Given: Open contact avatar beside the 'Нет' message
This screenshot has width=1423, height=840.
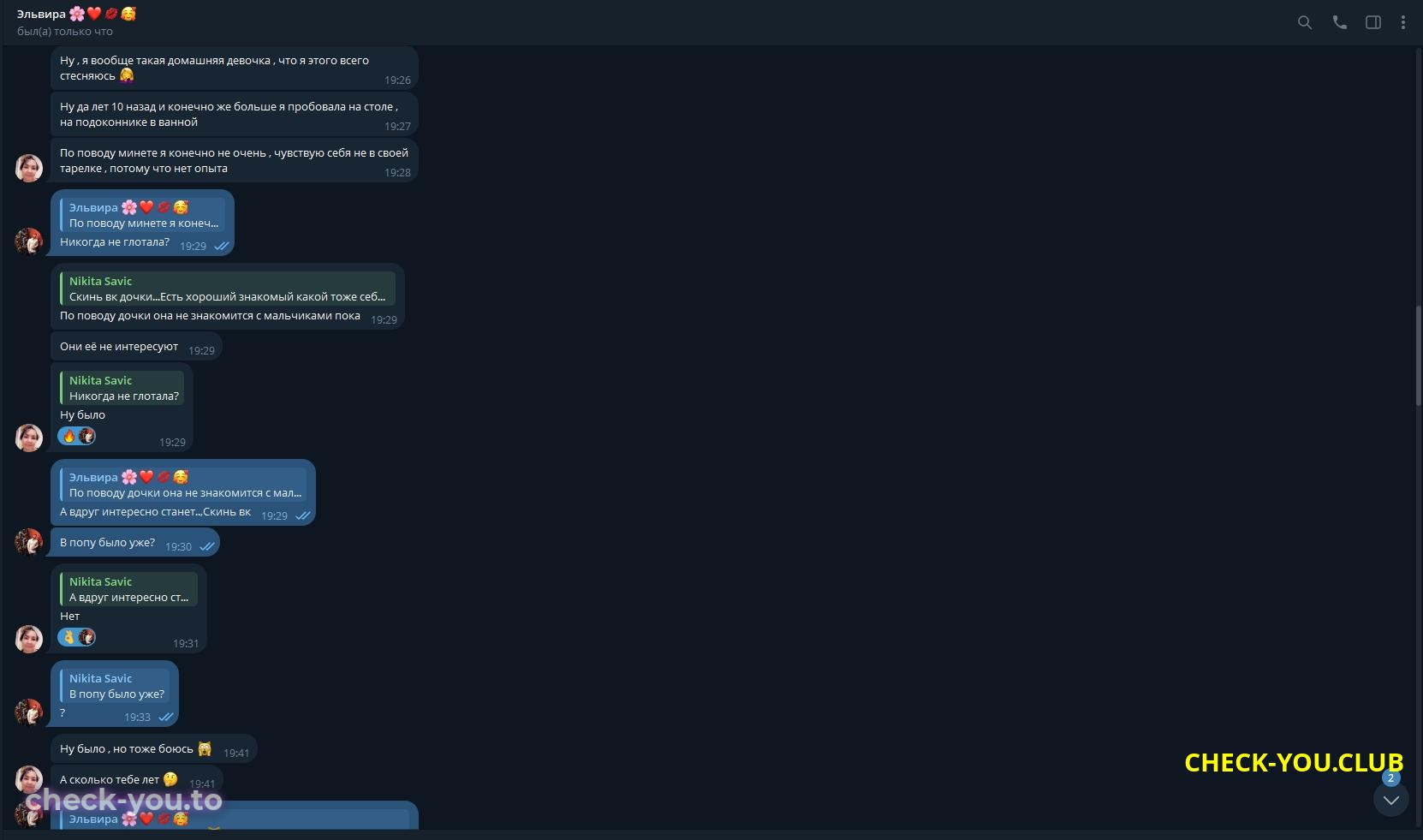Looking at the screenshot, I should pyautogui.click(x=29, y=639).
